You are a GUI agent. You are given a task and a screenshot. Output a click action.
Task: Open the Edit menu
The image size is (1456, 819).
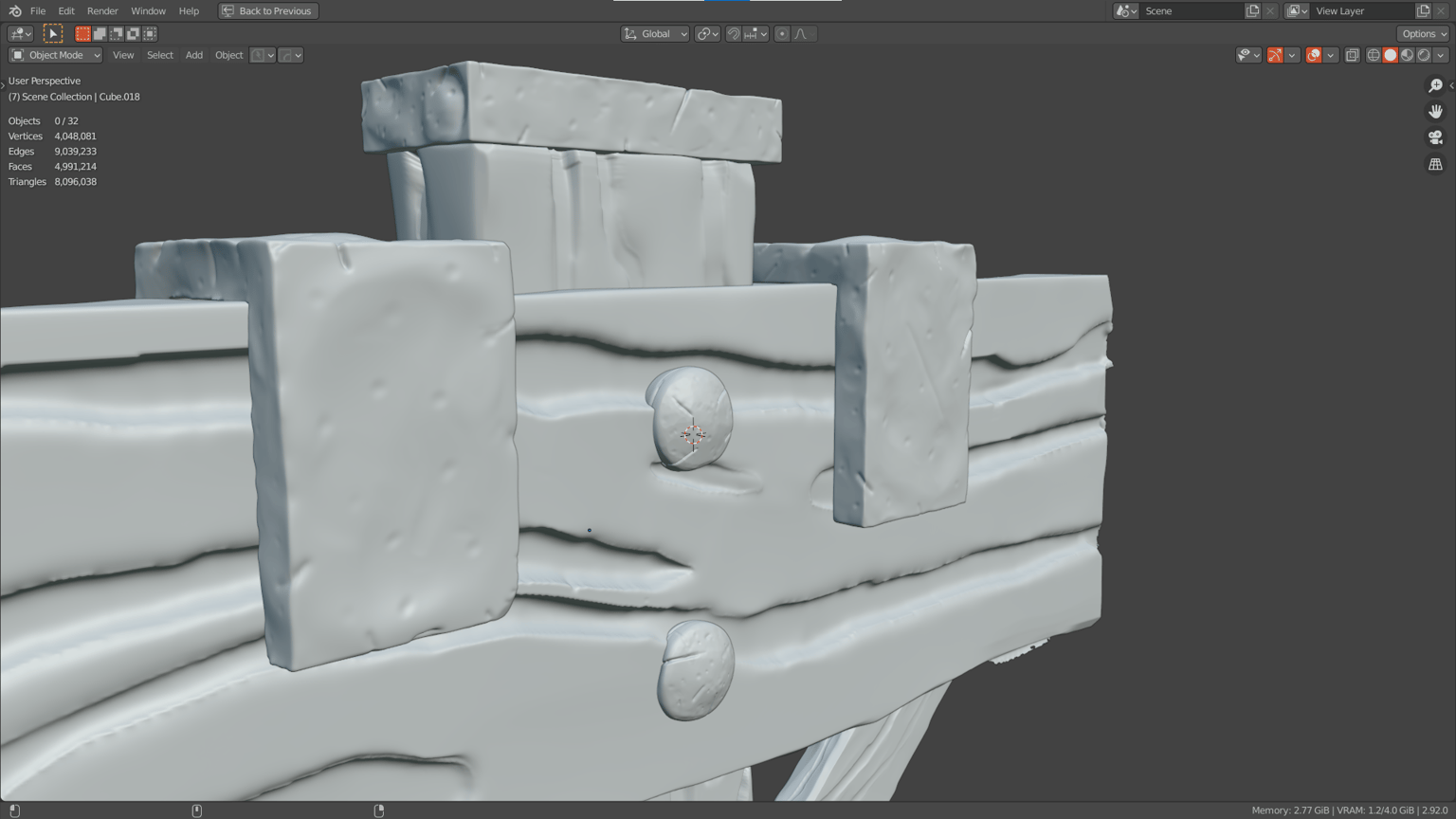[66, 10]
